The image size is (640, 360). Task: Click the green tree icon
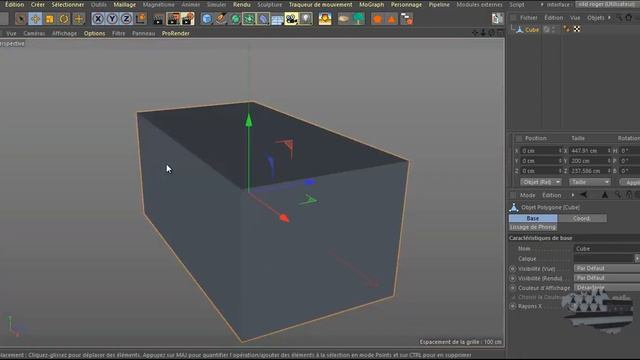358,19
